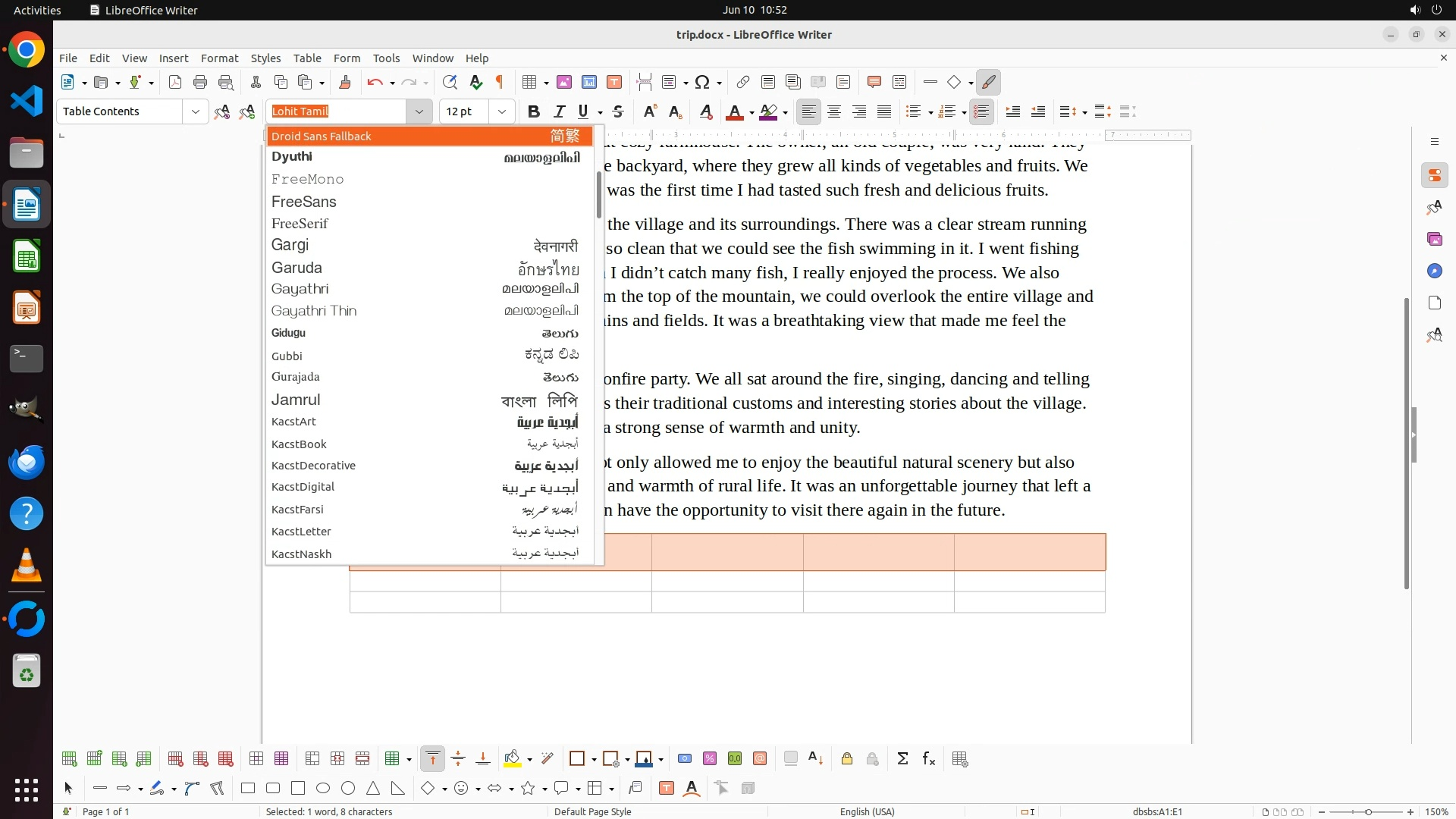The height and width of the screenshot is (819, 1456).
Task: Toggle Formatting Marks pilcrow button
Action: [500, 82]
